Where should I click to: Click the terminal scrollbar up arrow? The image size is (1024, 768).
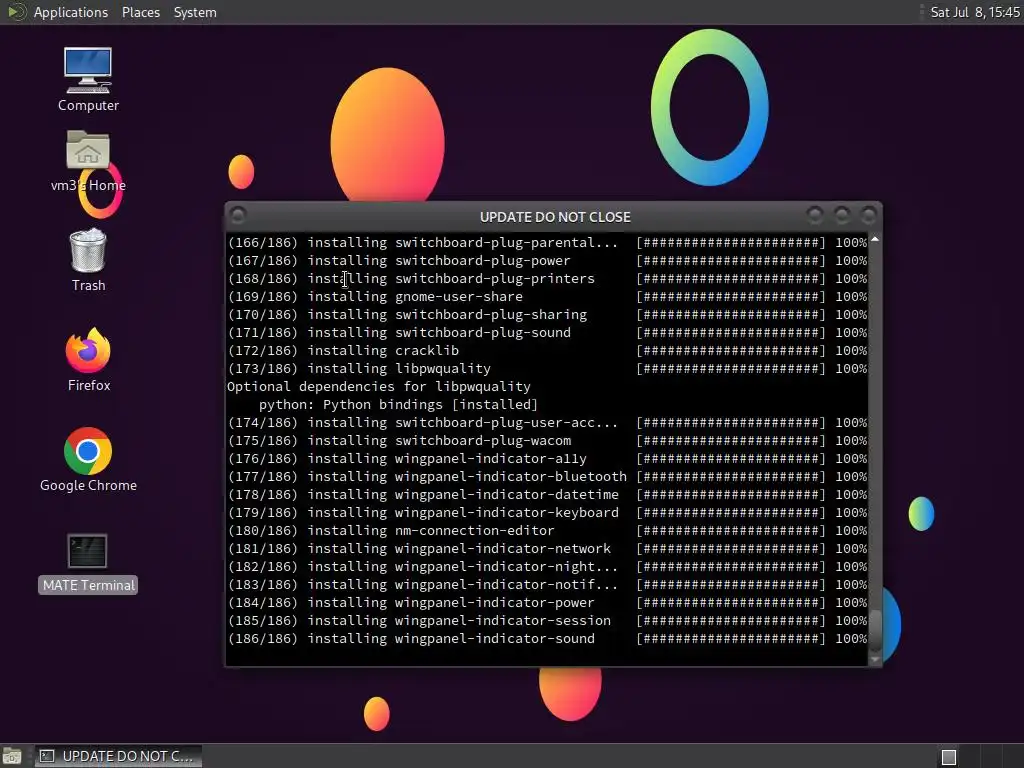point(875,240)
